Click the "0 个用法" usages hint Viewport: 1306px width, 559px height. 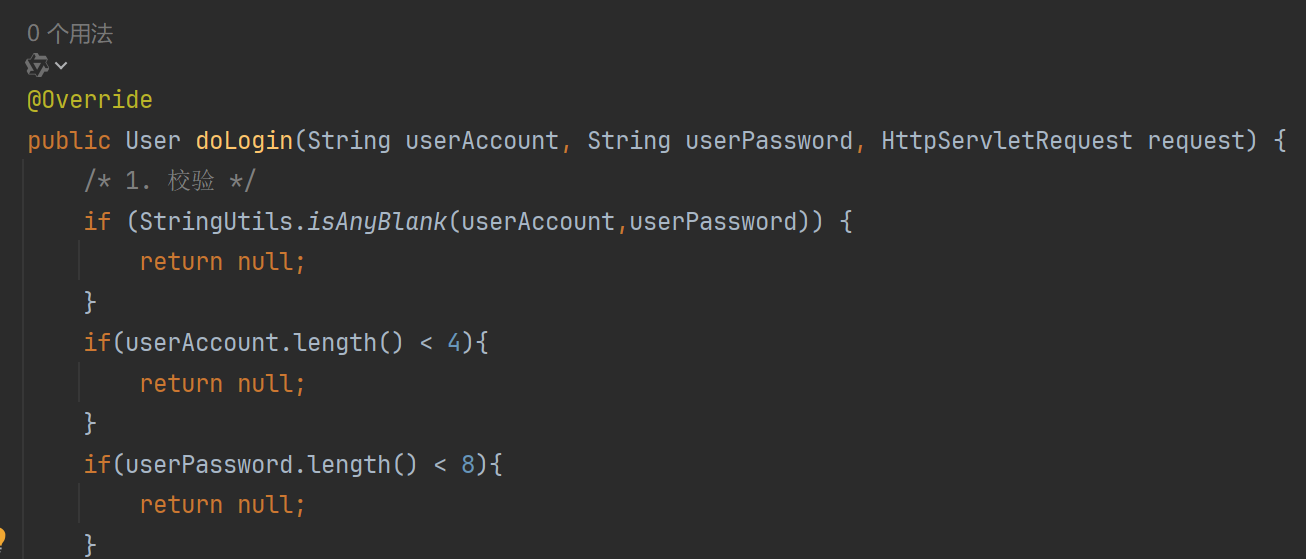click(70, 34)
